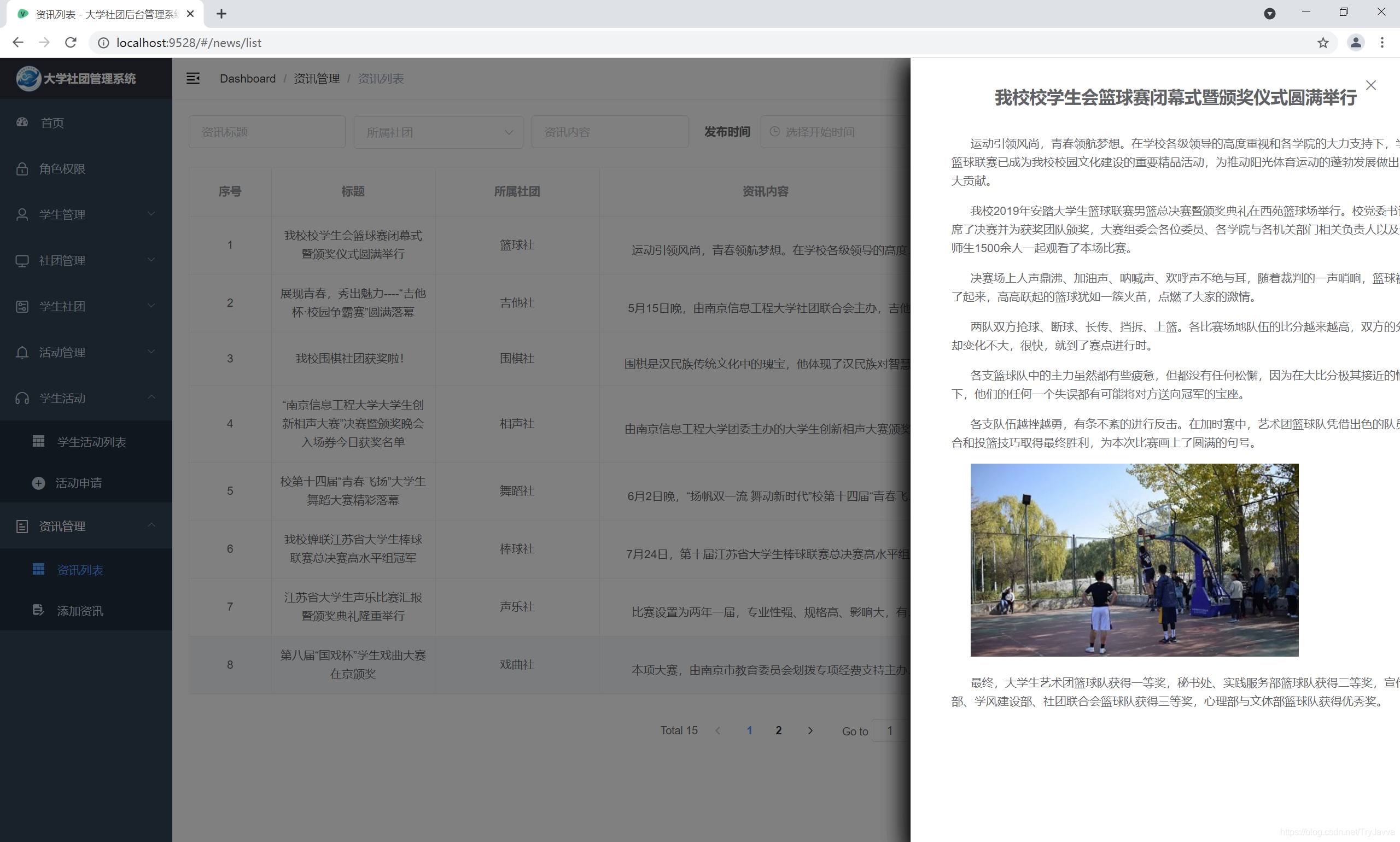The height and width of the screenshot is (842, 1400).
Task: Toggle the sidebar hamburger icon
Action: 193,78
